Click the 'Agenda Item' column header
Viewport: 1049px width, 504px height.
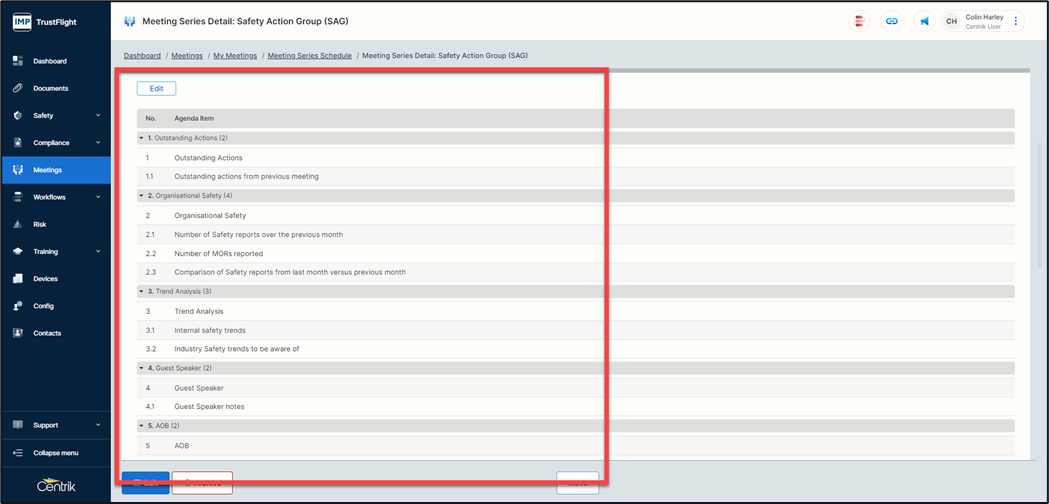coord(194,118)
